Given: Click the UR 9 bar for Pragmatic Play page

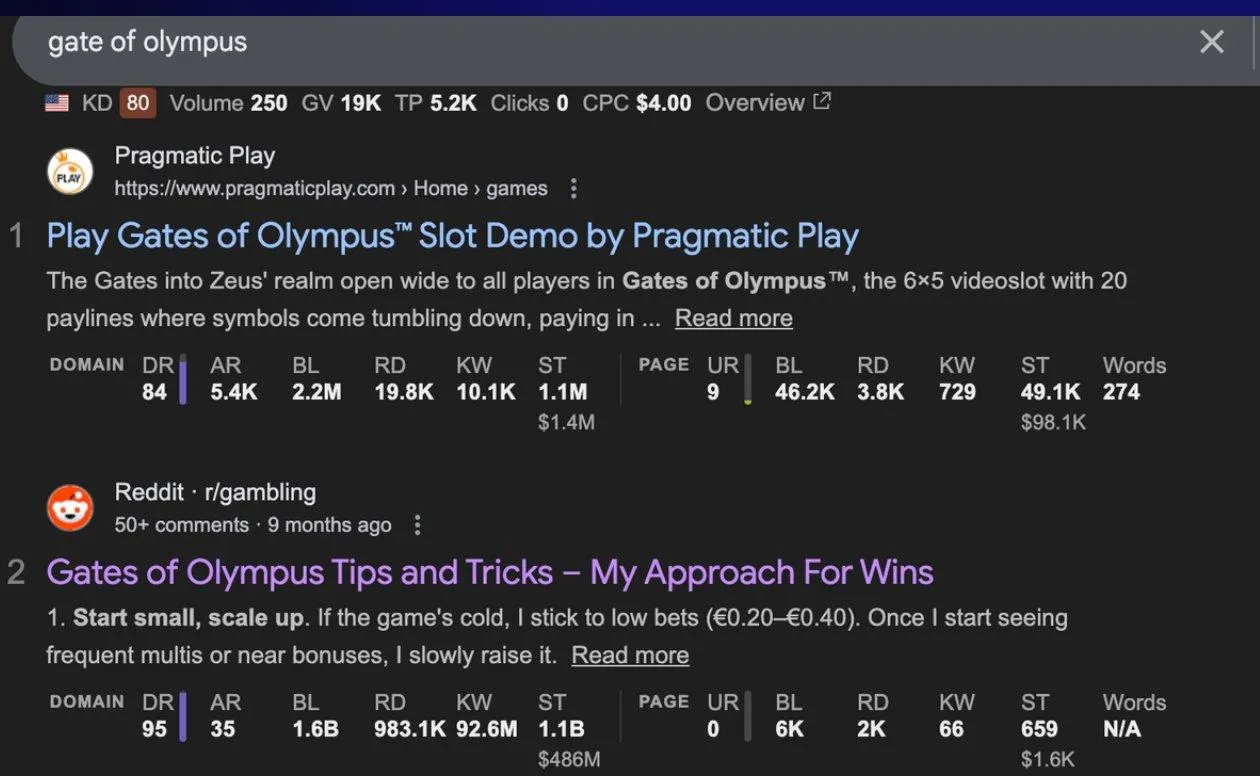Looking at the screenshot, I should (747, 381).
